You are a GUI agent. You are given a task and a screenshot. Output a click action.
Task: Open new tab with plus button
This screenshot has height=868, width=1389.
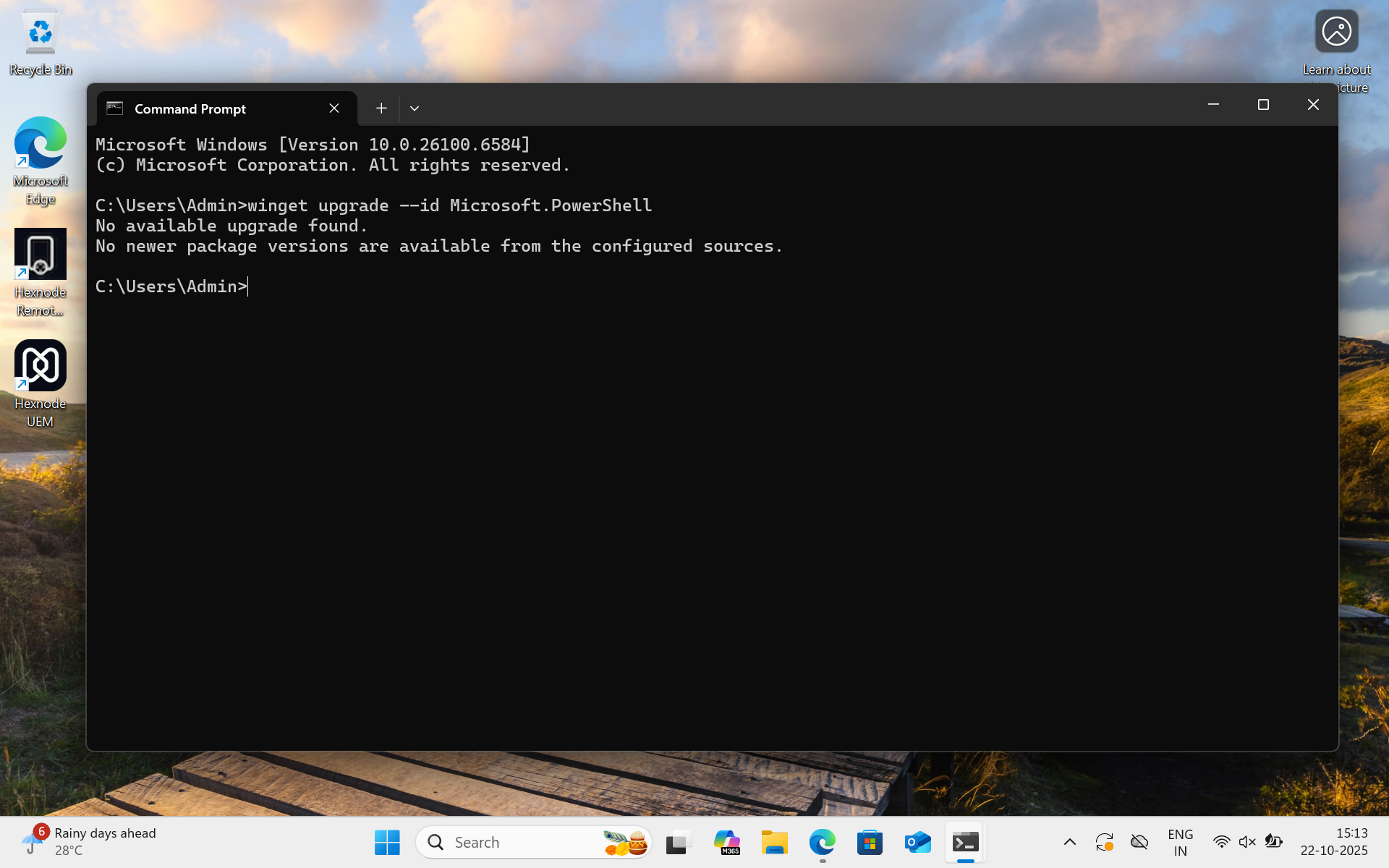(381, 109)
